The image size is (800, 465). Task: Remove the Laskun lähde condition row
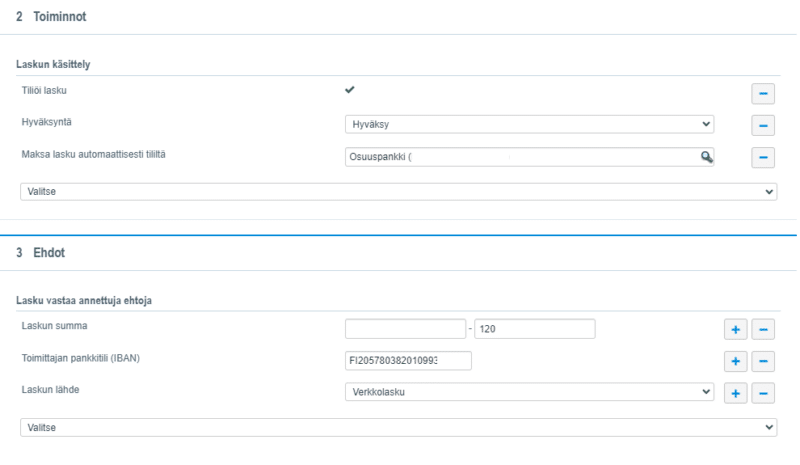pyautogui.click(x=763, y=393)
